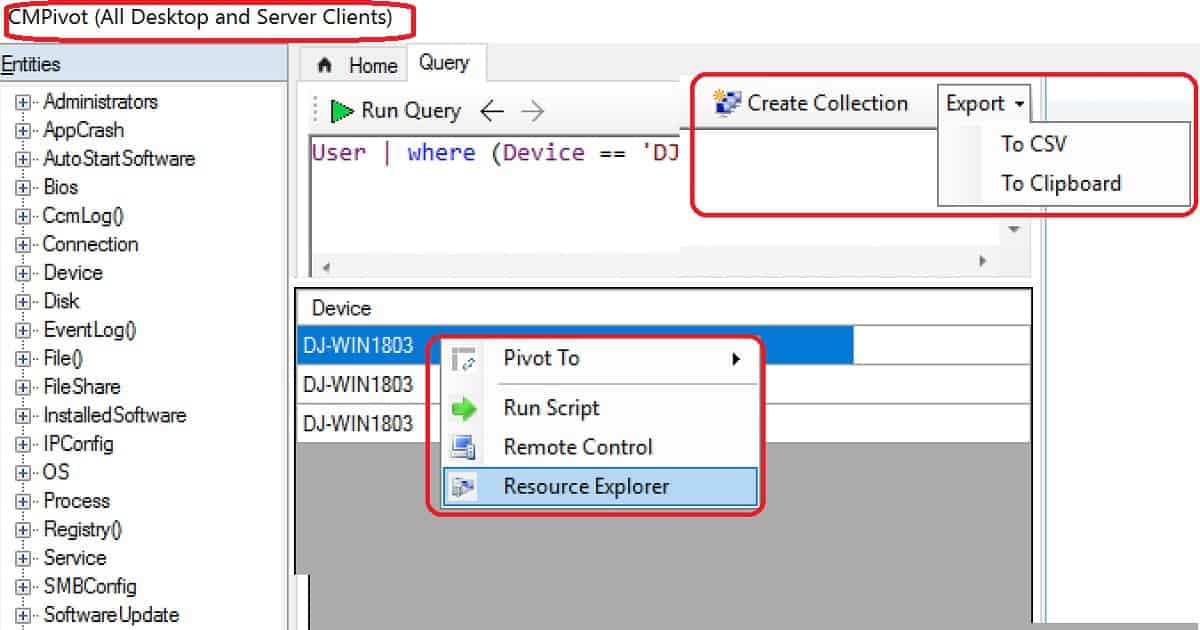Expand the Registry() entity node
The width and height of the screenshot is (1200, 630).
23,530
